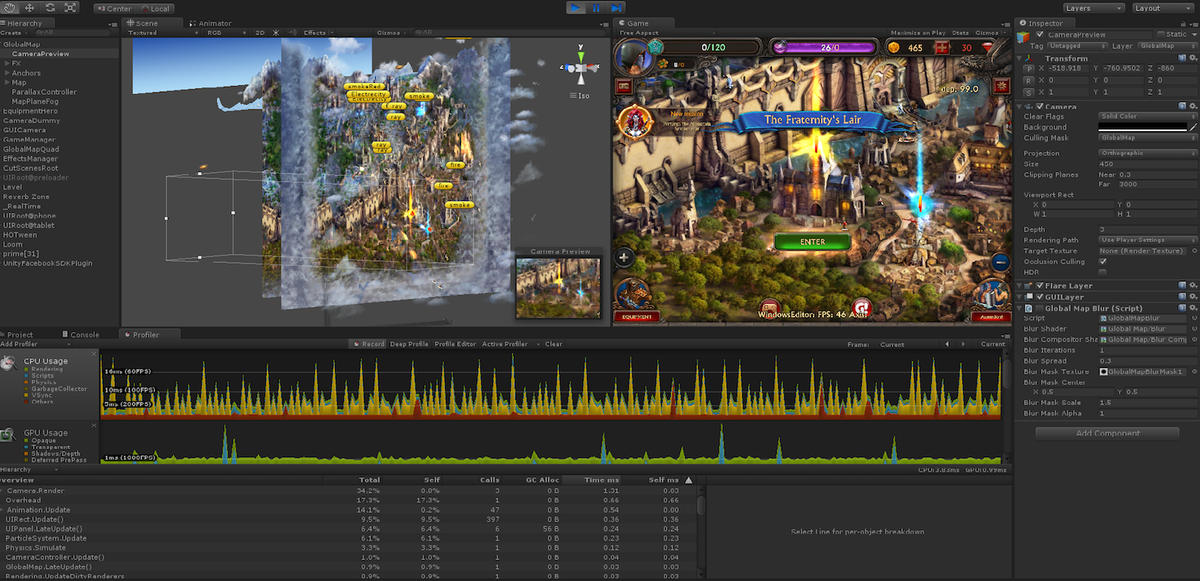Click the profiler Clear button

click(x=553, y=344)
